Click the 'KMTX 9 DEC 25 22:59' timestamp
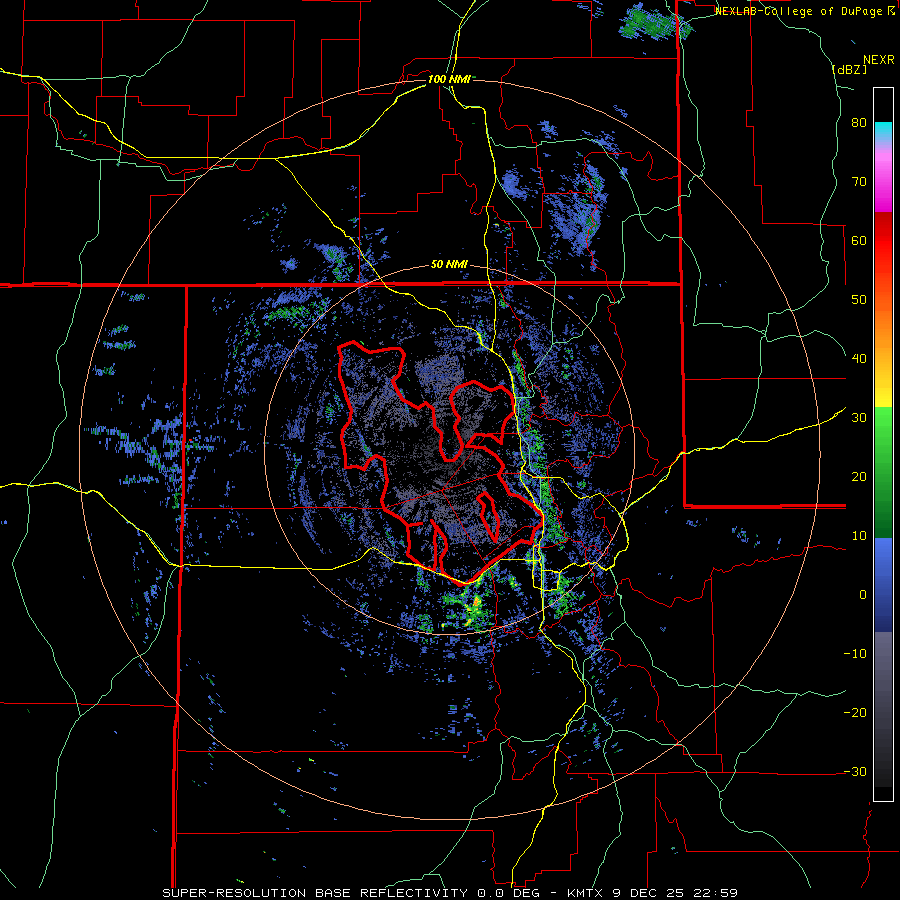900x900 pixels. click(x=653, y=893)
